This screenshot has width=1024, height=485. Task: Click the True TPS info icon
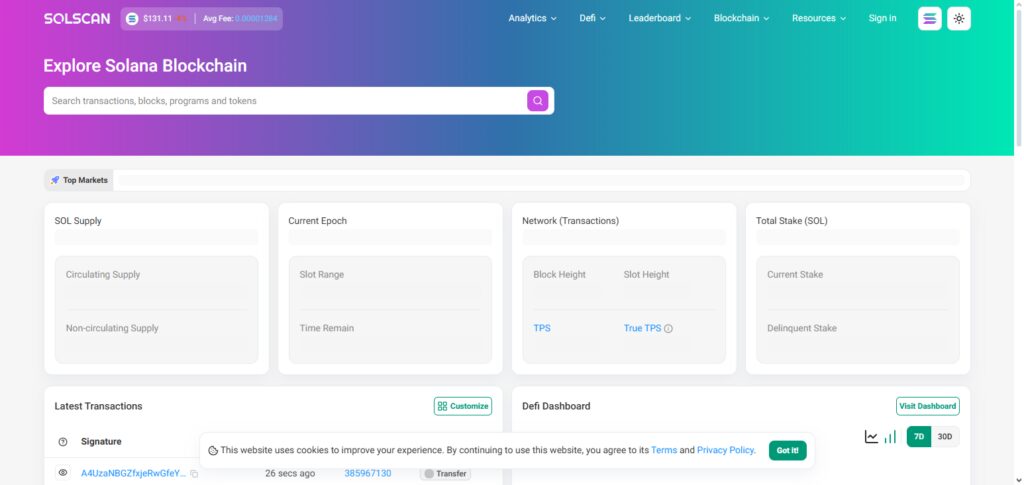668,328
